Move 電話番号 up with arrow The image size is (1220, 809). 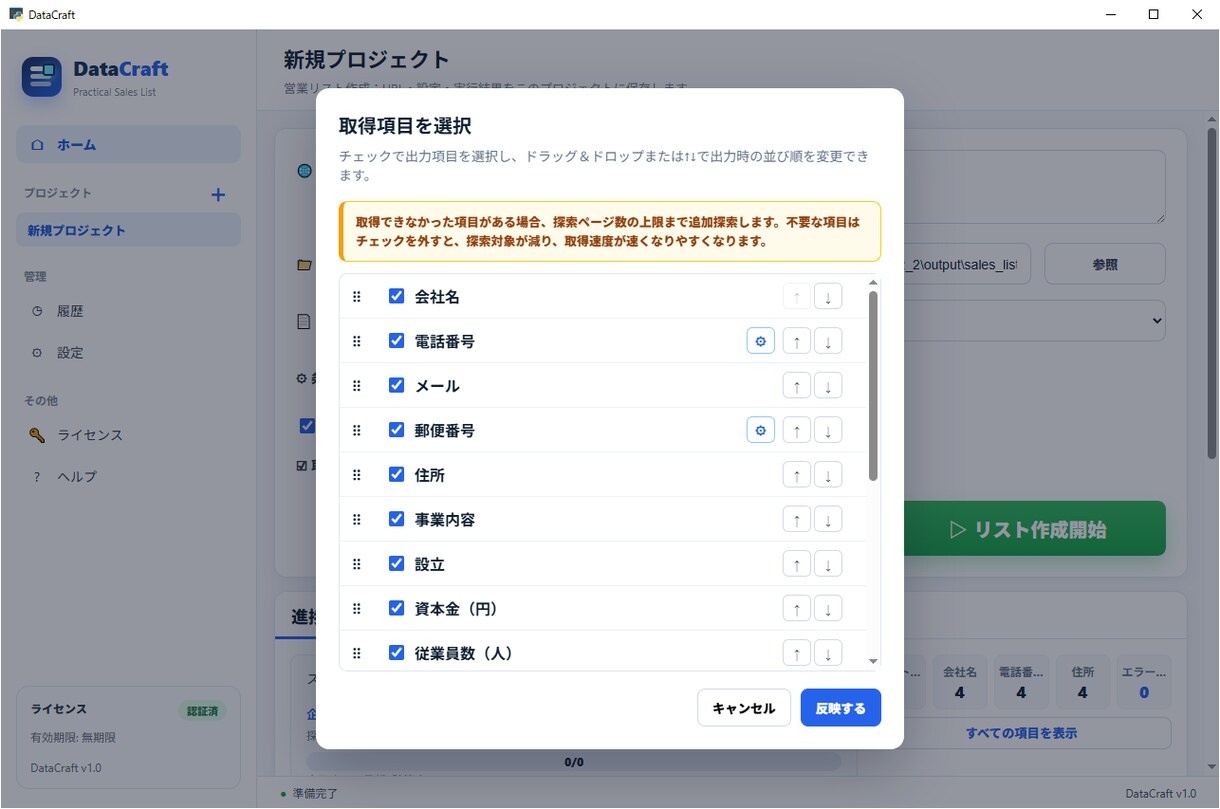tap(796, 341)
